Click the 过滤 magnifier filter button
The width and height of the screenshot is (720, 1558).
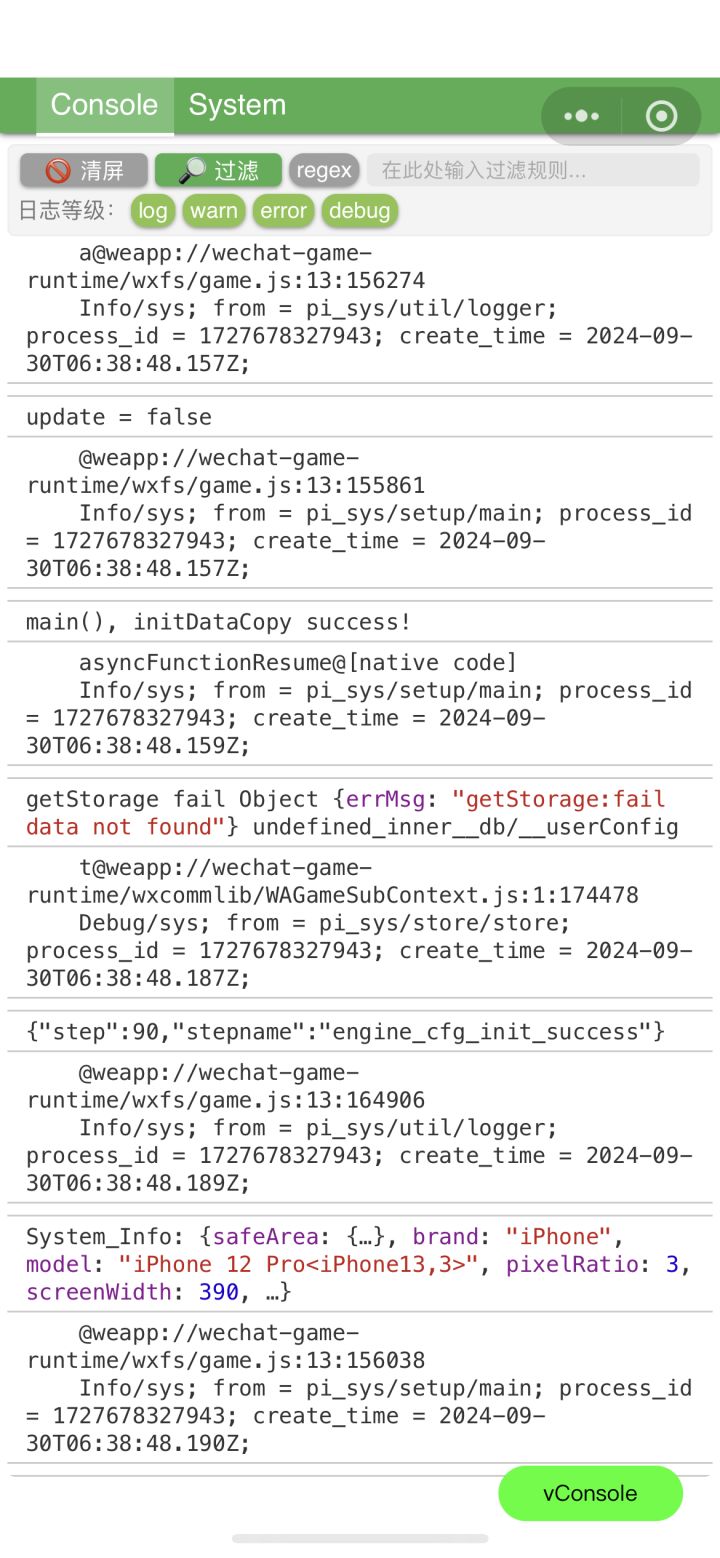[x=218, y=170]
